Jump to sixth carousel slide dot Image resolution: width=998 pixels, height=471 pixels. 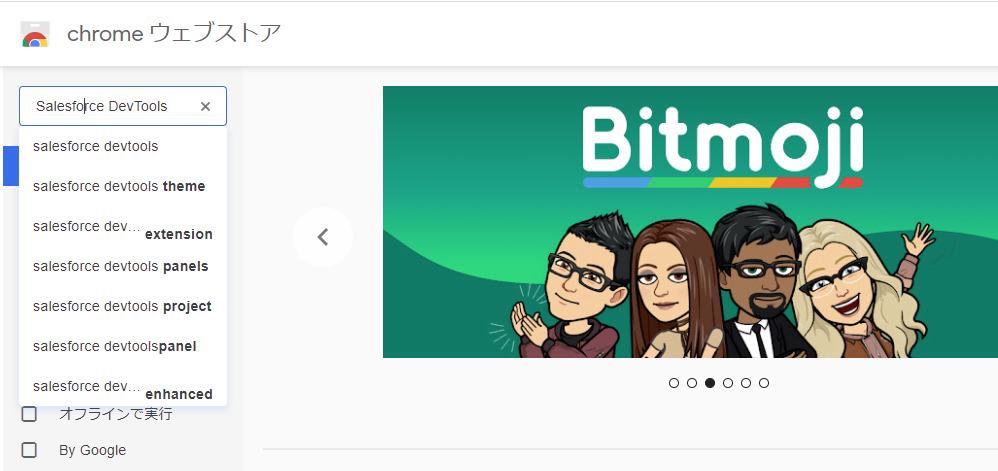(764, 383)
